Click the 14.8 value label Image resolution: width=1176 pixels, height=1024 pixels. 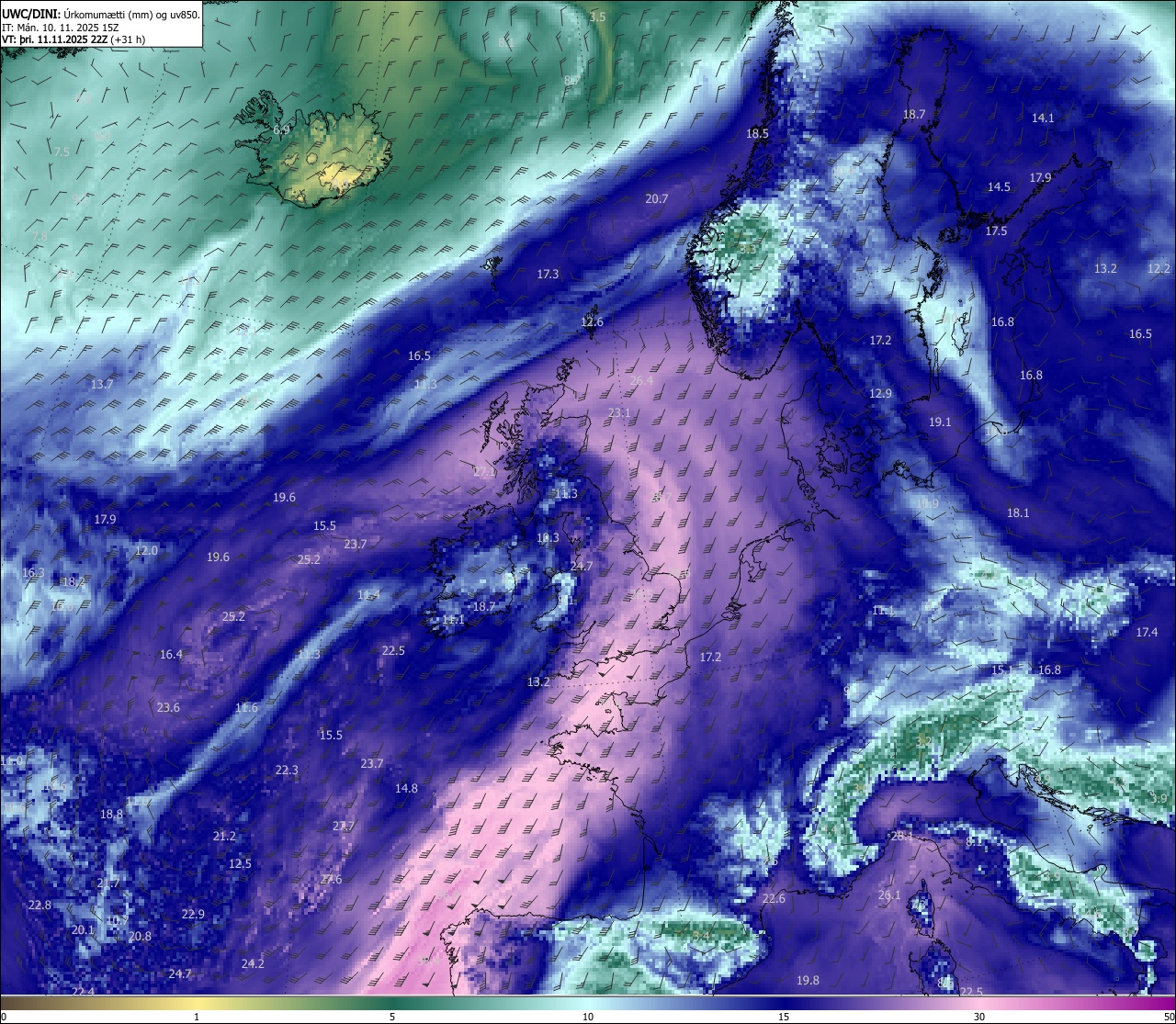[x=406, y=788]
